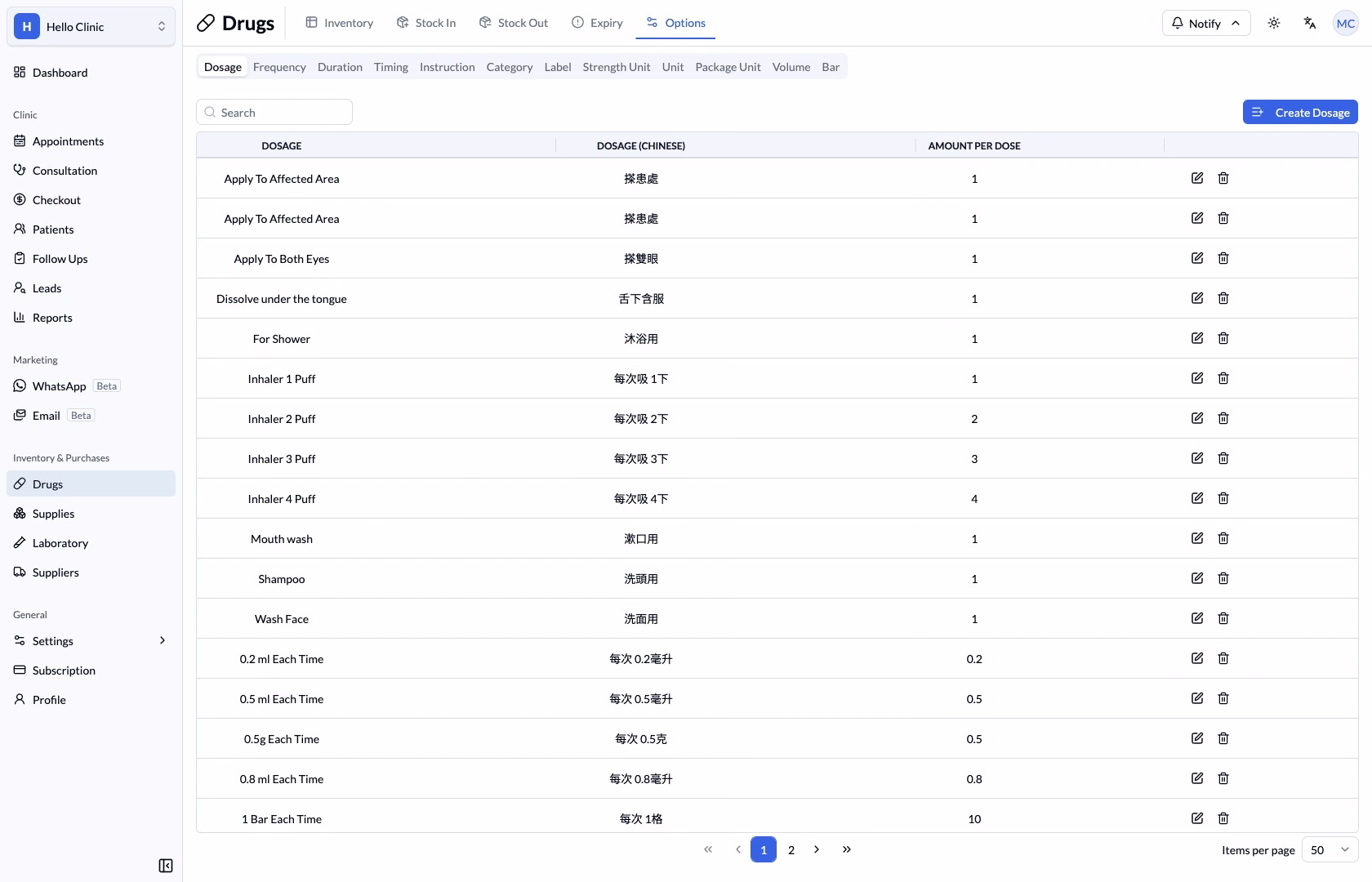Click the dosage Search field
The image size is (1372, 882).
tap(274, 112)
